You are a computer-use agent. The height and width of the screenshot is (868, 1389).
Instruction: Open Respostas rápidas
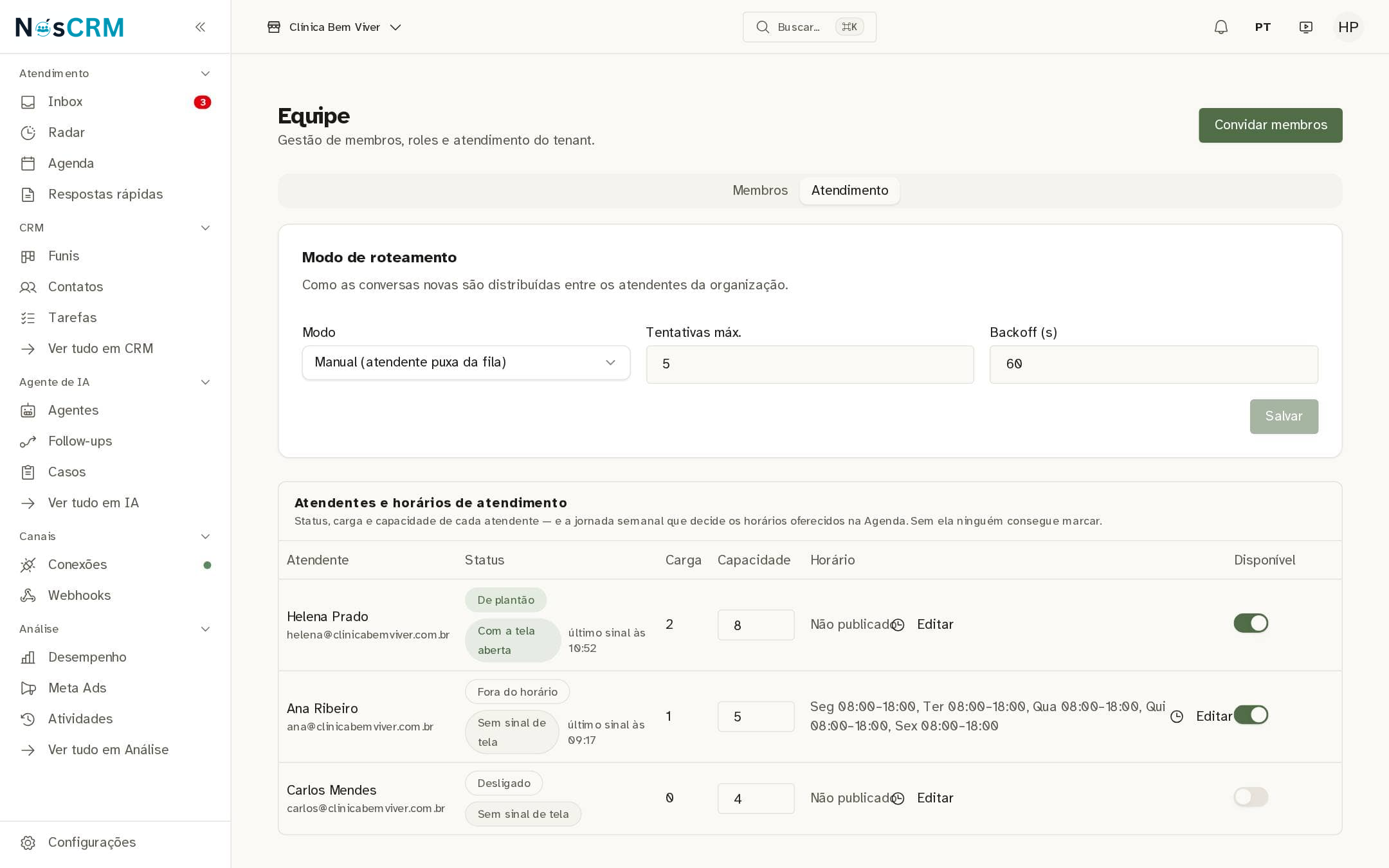pos(115,194)
